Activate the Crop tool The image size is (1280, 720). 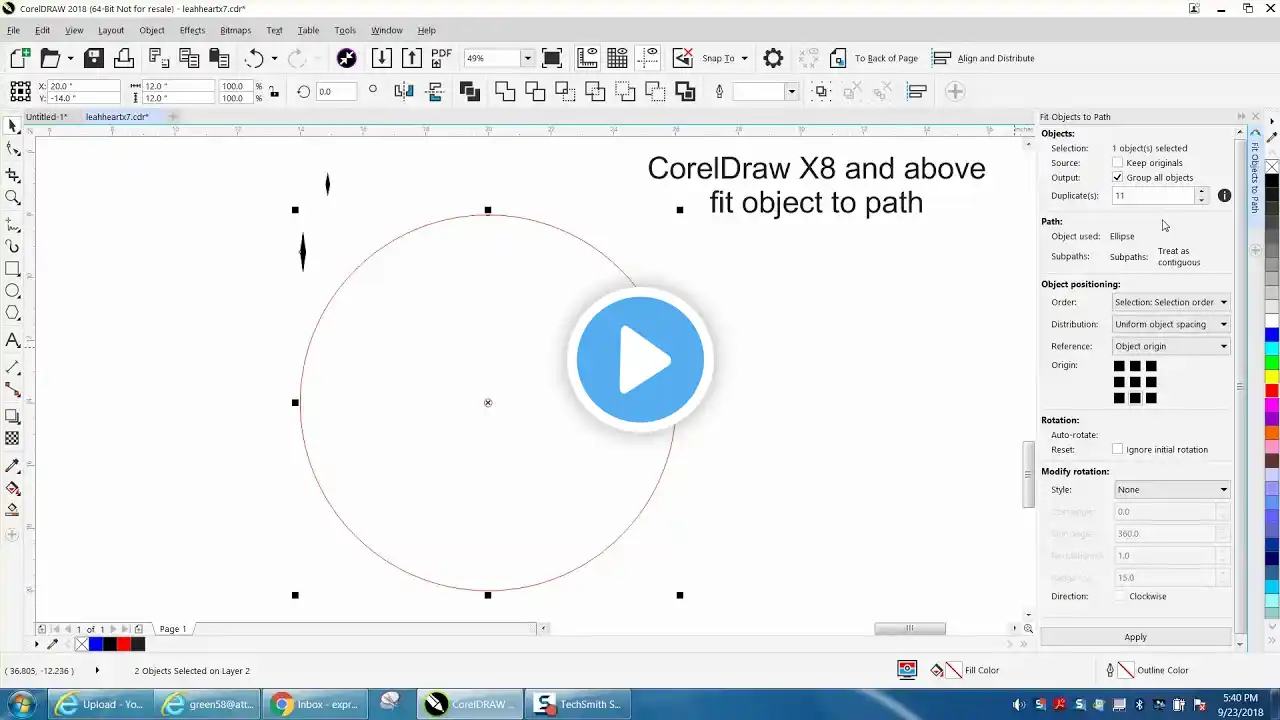[13, 174]
